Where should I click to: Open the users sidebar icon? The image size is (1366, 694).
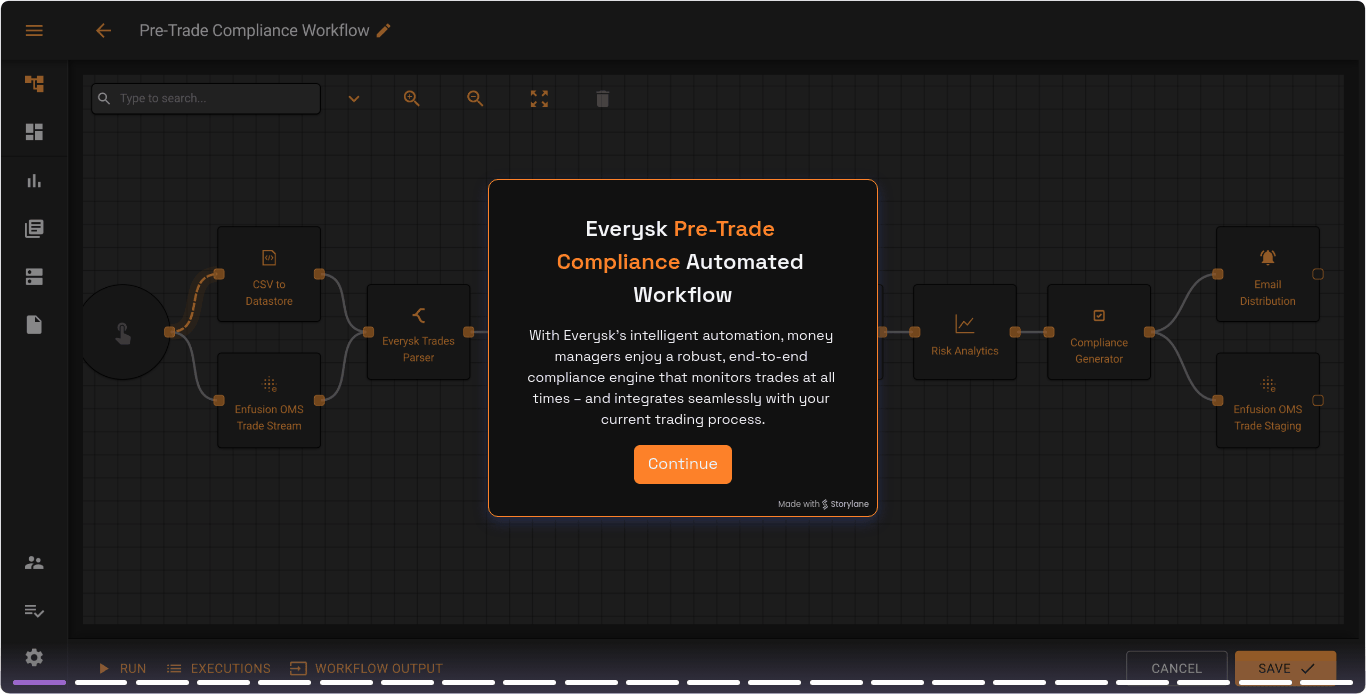click(x=34, y=563)
